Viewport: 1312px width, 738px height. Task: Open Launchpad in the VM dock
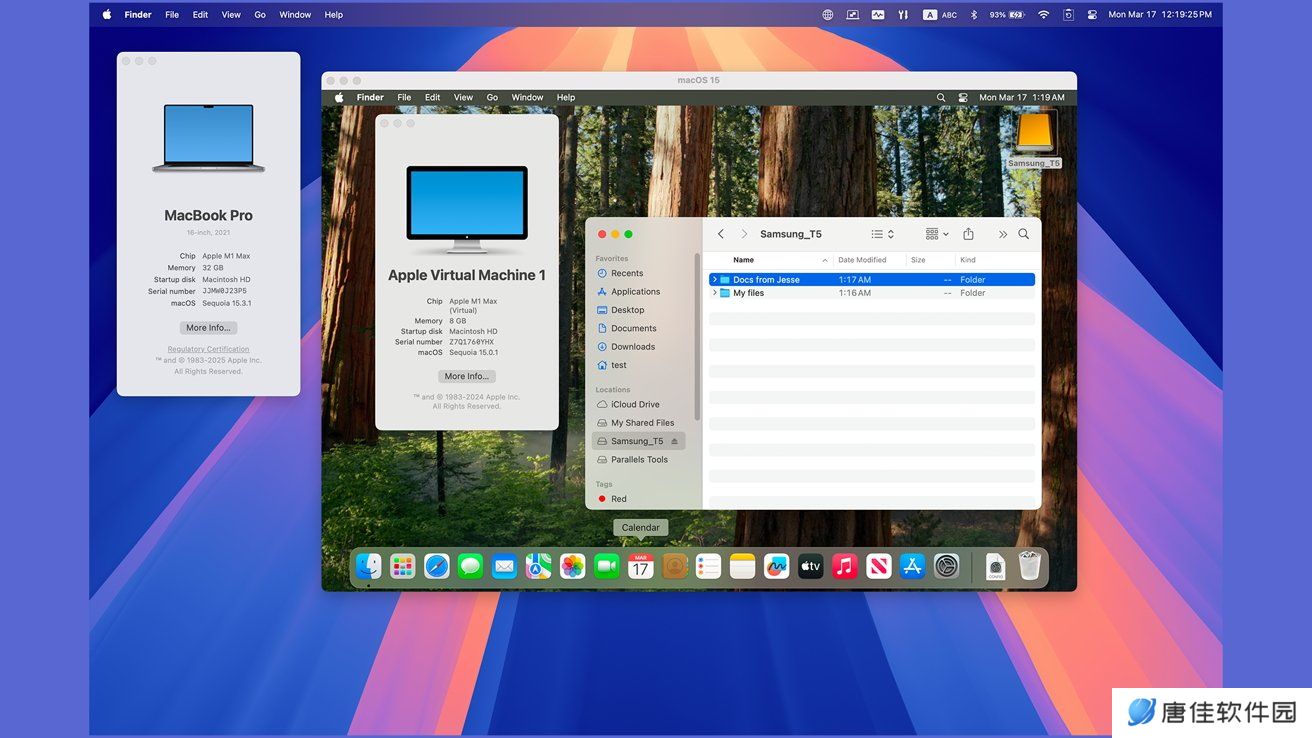(403, 567)
